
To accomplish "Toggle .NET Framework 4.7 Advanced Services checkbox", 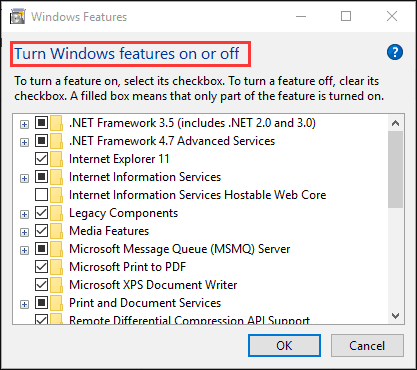I will tap(42, 141).
